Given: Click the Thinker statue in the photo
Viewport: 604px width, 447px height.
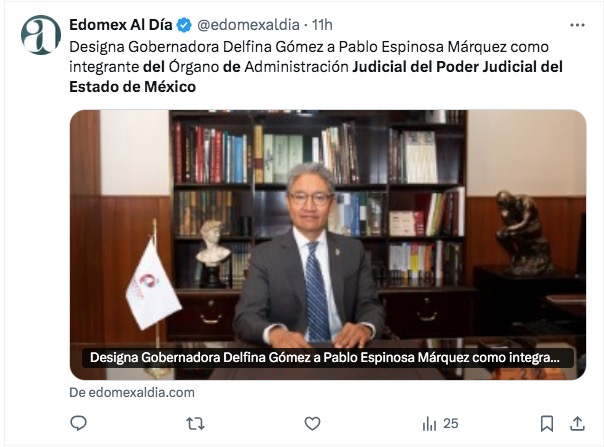Looking at the screenshot, I should pos(523,233).
